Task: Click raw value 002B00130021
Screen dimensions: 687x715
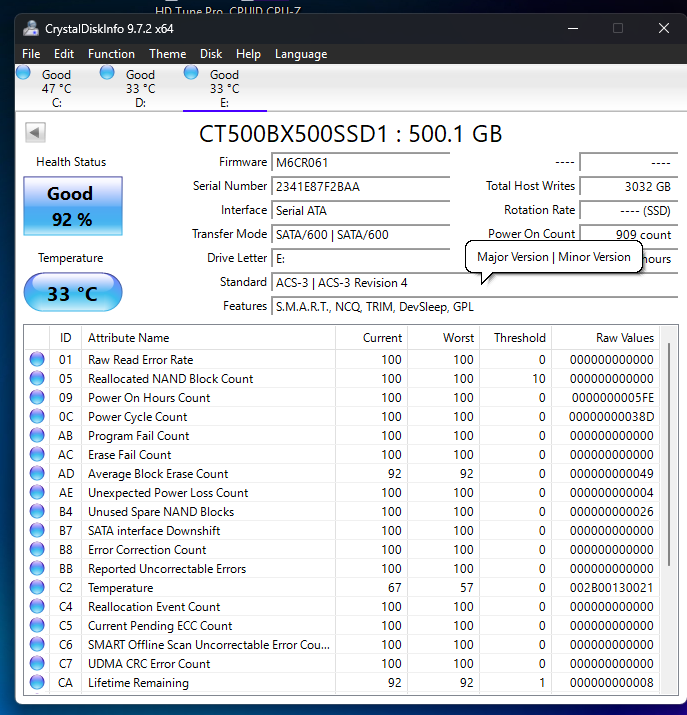Action: coord(611,587)
